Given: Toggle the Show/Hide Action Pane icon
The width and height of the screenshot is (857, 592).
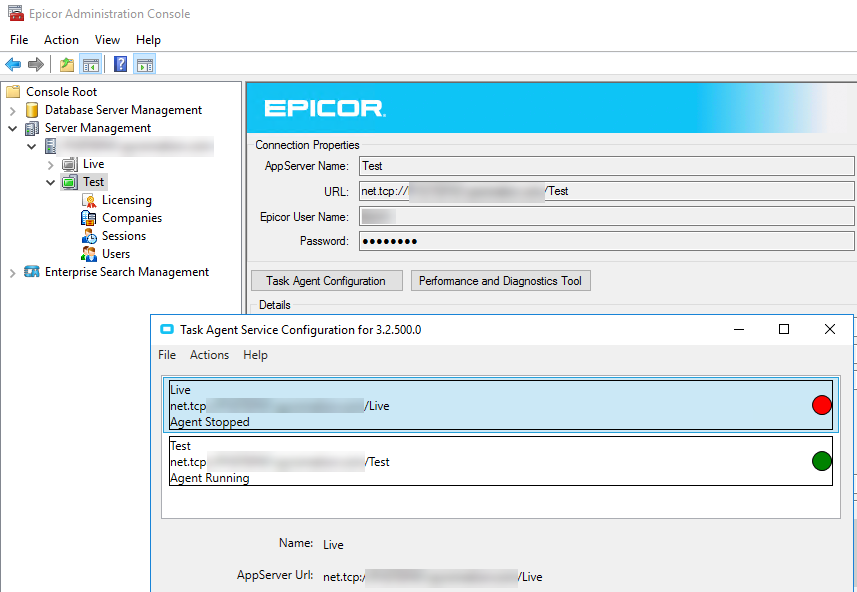Looking at the screenshot, I should click(x=144, y=65).
